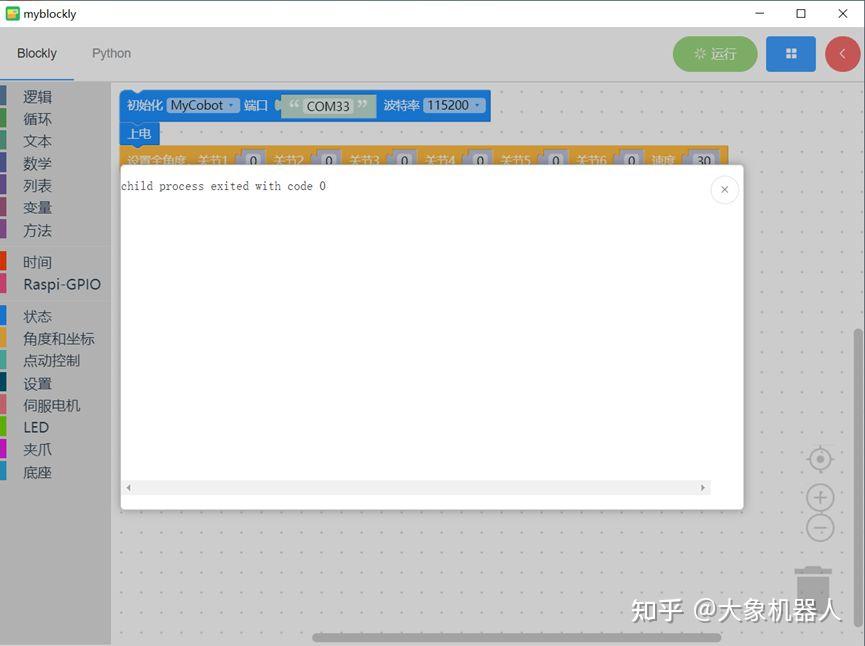Switch to the Blockly tab
The height and width of the screenshot is (646, 865).
(36, 53)
